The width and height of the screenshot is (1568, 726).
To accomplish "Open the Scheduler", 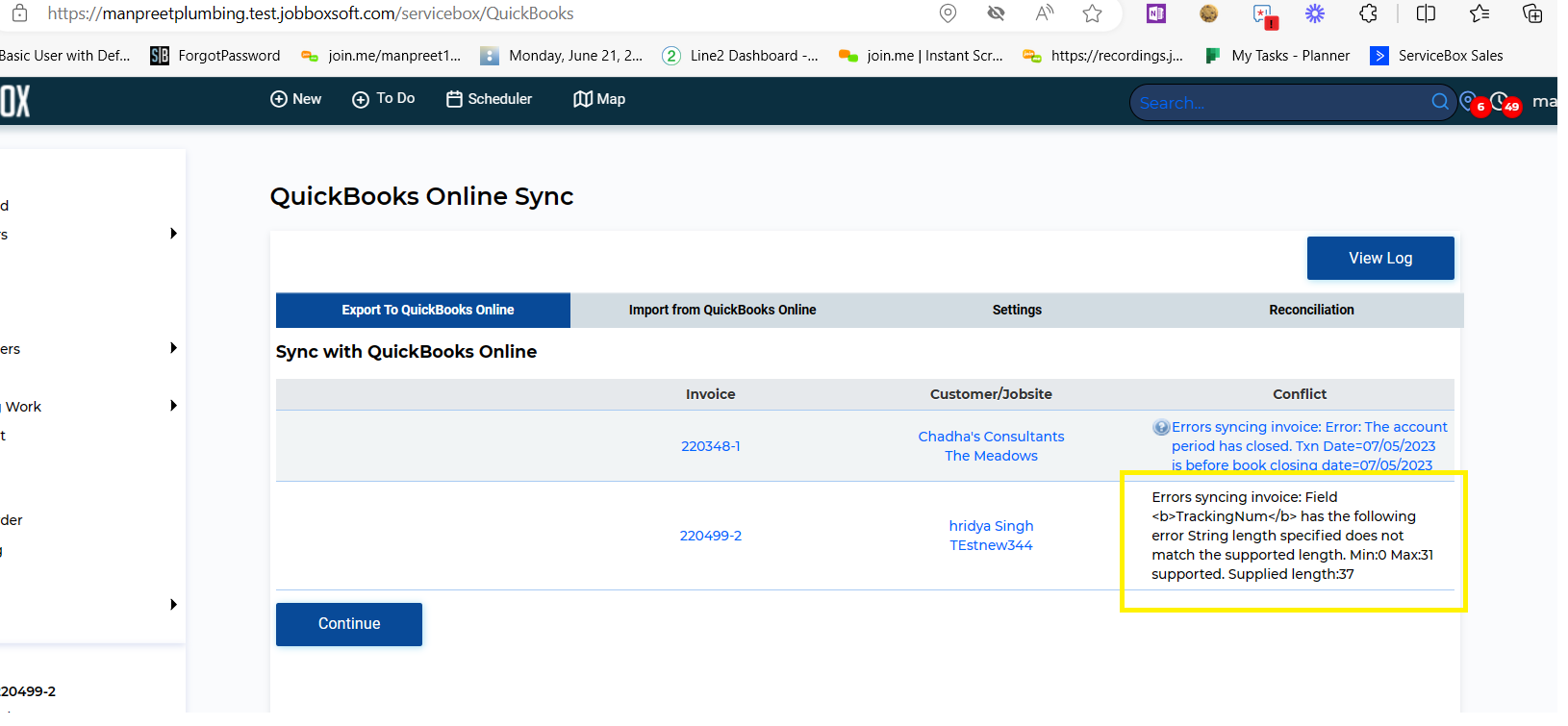I will pos(489,99).
